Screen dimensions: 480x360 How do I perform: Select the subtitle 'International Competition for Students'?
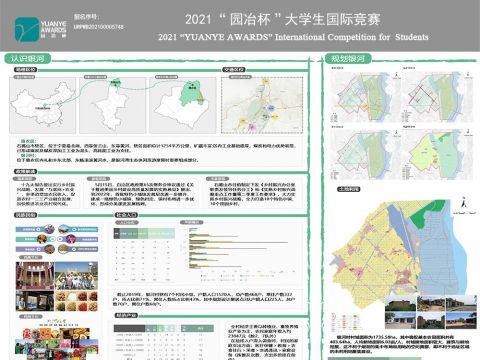click(352, 37)
